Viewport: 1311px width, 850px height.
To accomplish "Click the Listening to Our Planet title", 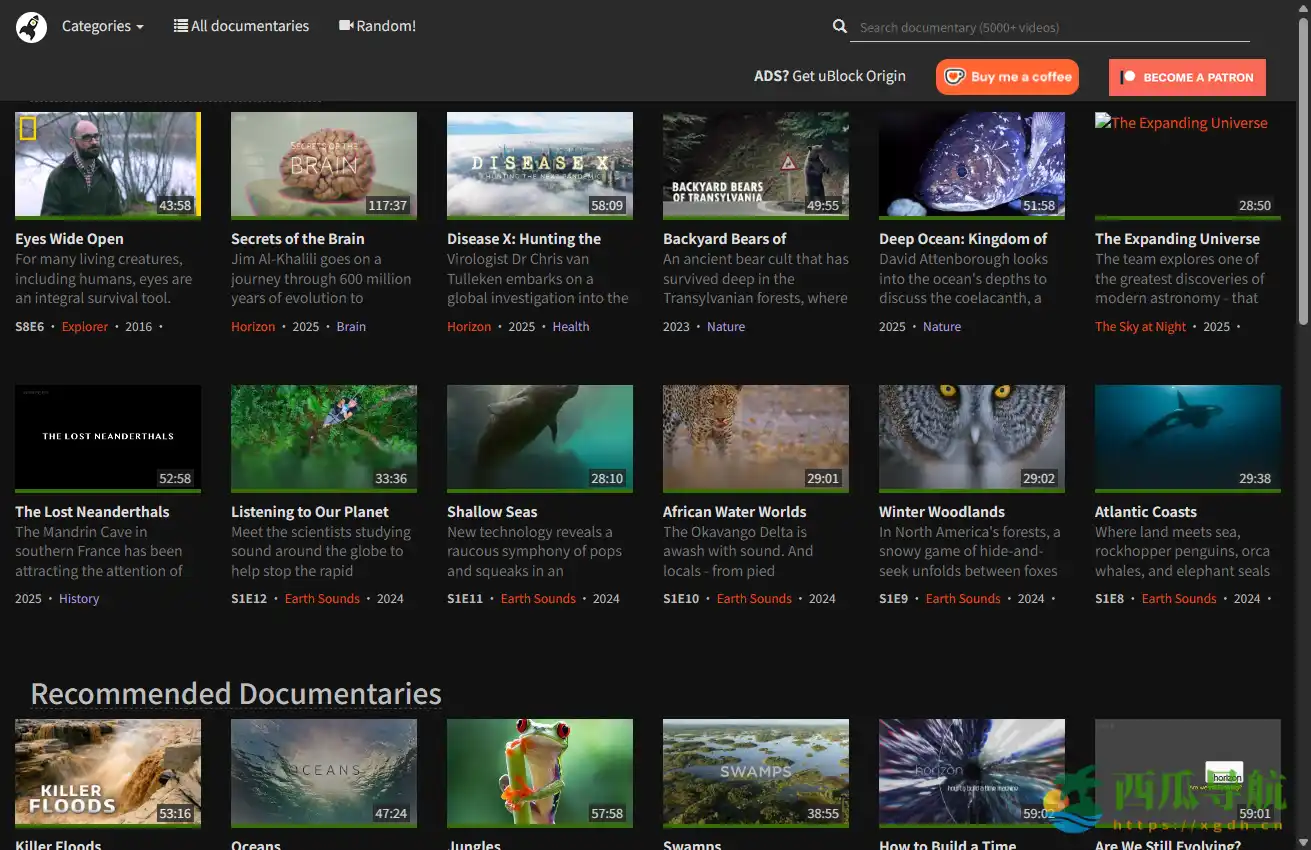I will [310, 512].
